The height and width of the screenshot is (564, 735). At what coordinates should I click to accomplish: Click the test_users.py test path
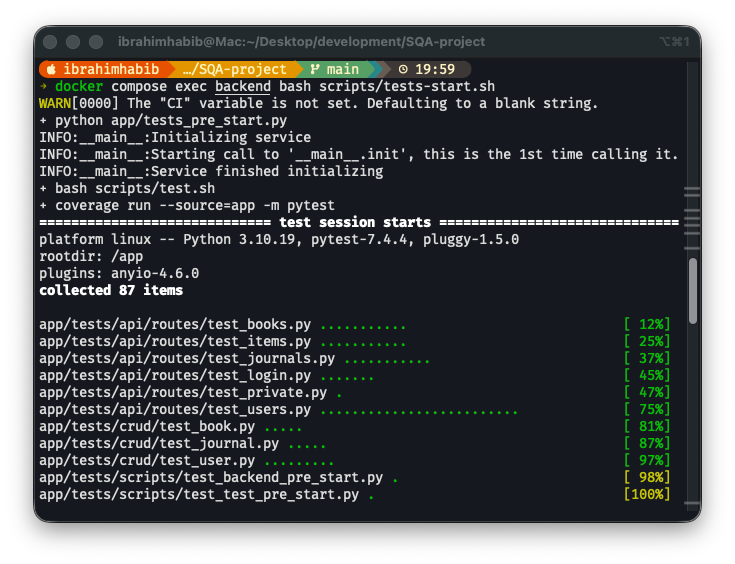[174, 409]
